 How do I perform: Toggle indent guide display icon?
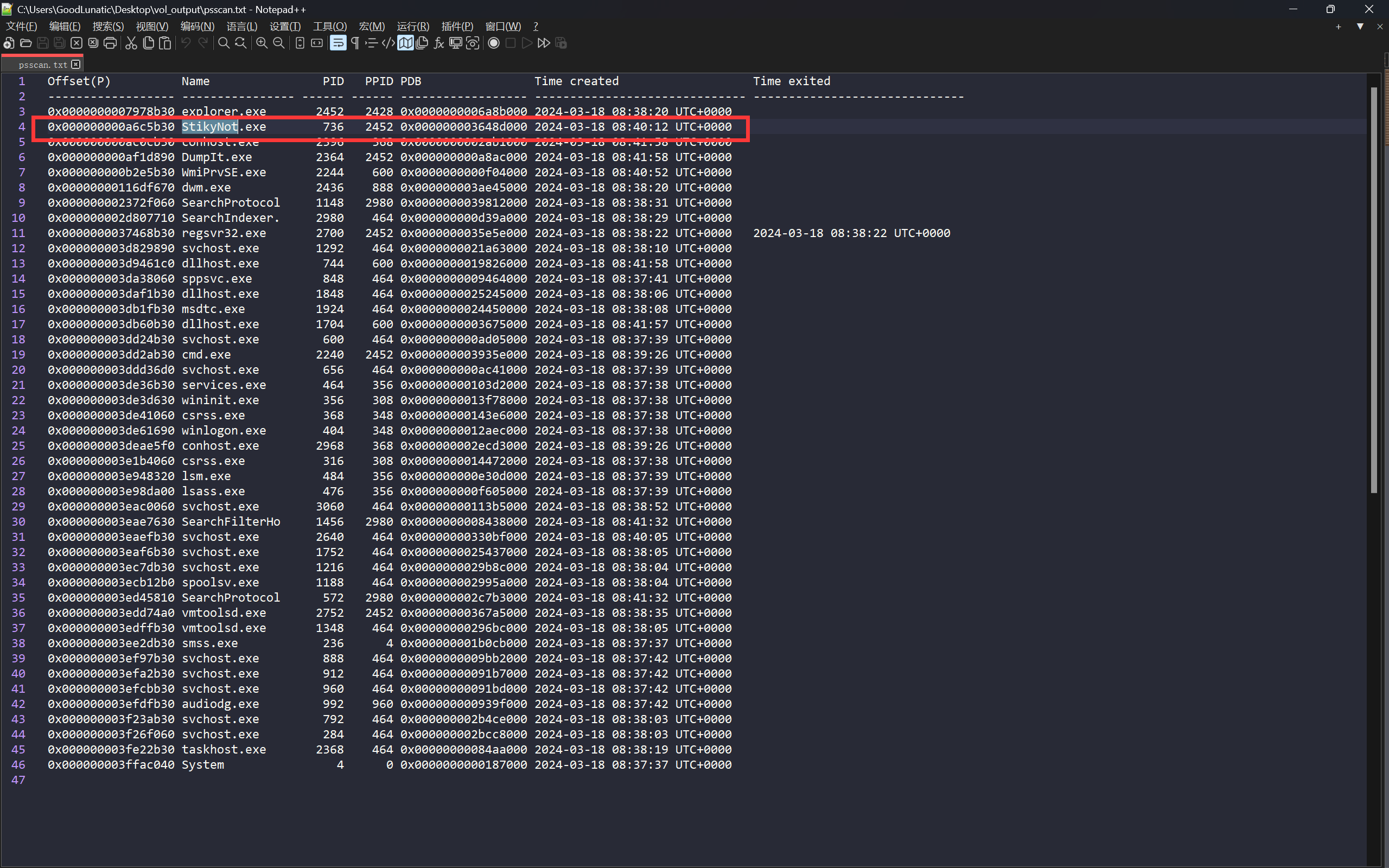point(372,43)
